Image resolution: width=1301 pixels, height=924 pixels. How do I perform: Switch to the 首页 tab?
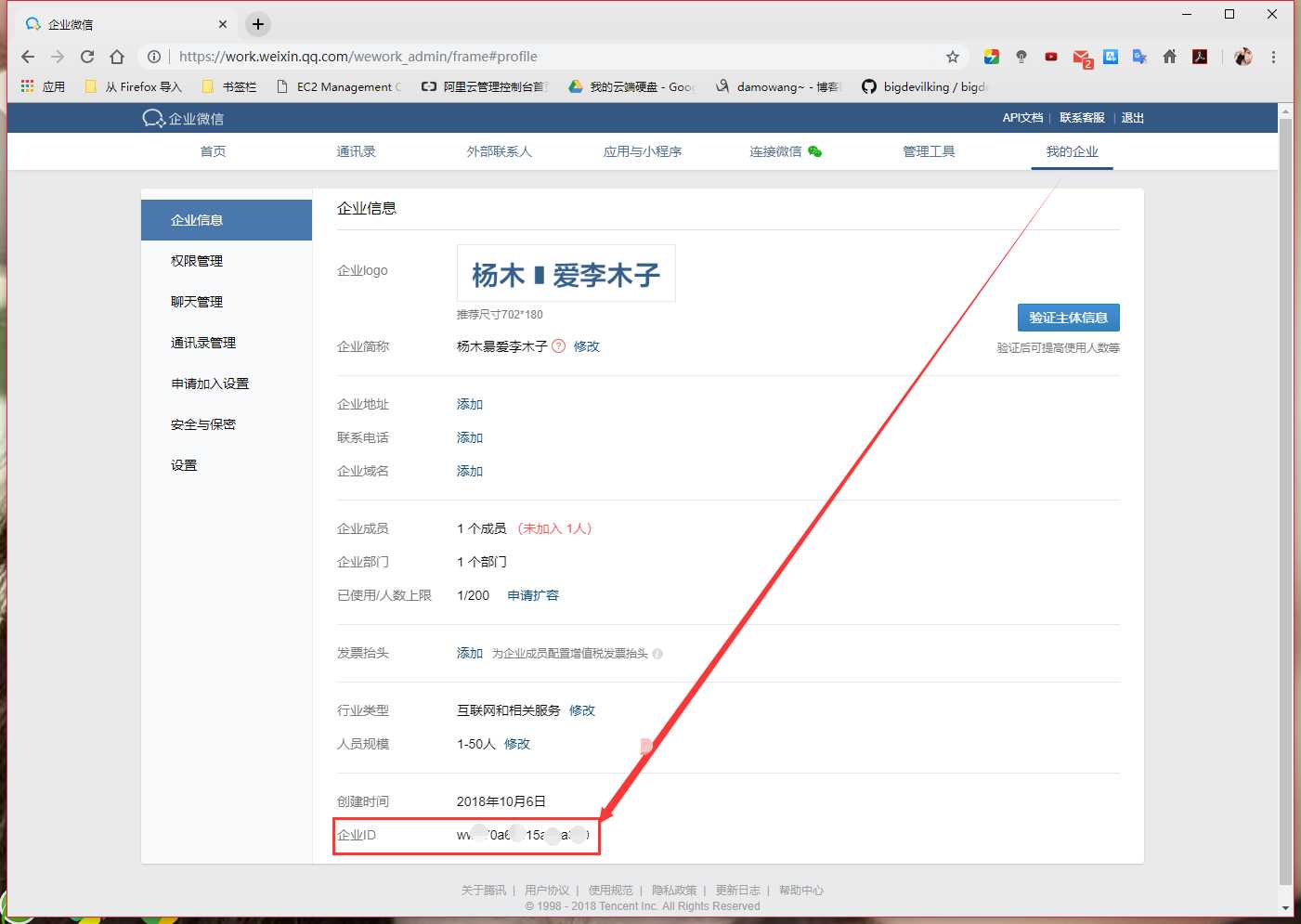click(x=213, y=151)
